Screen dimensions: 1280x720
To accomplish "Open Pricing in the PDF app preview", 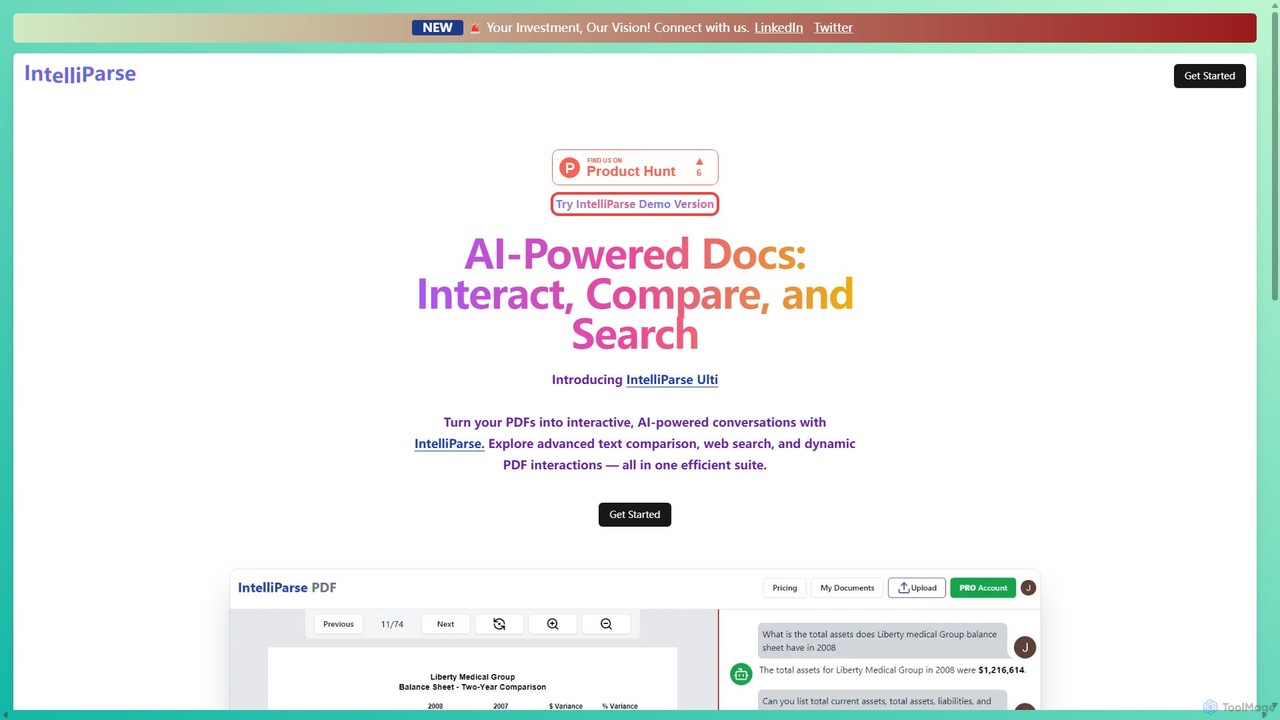I will point(785,588).
